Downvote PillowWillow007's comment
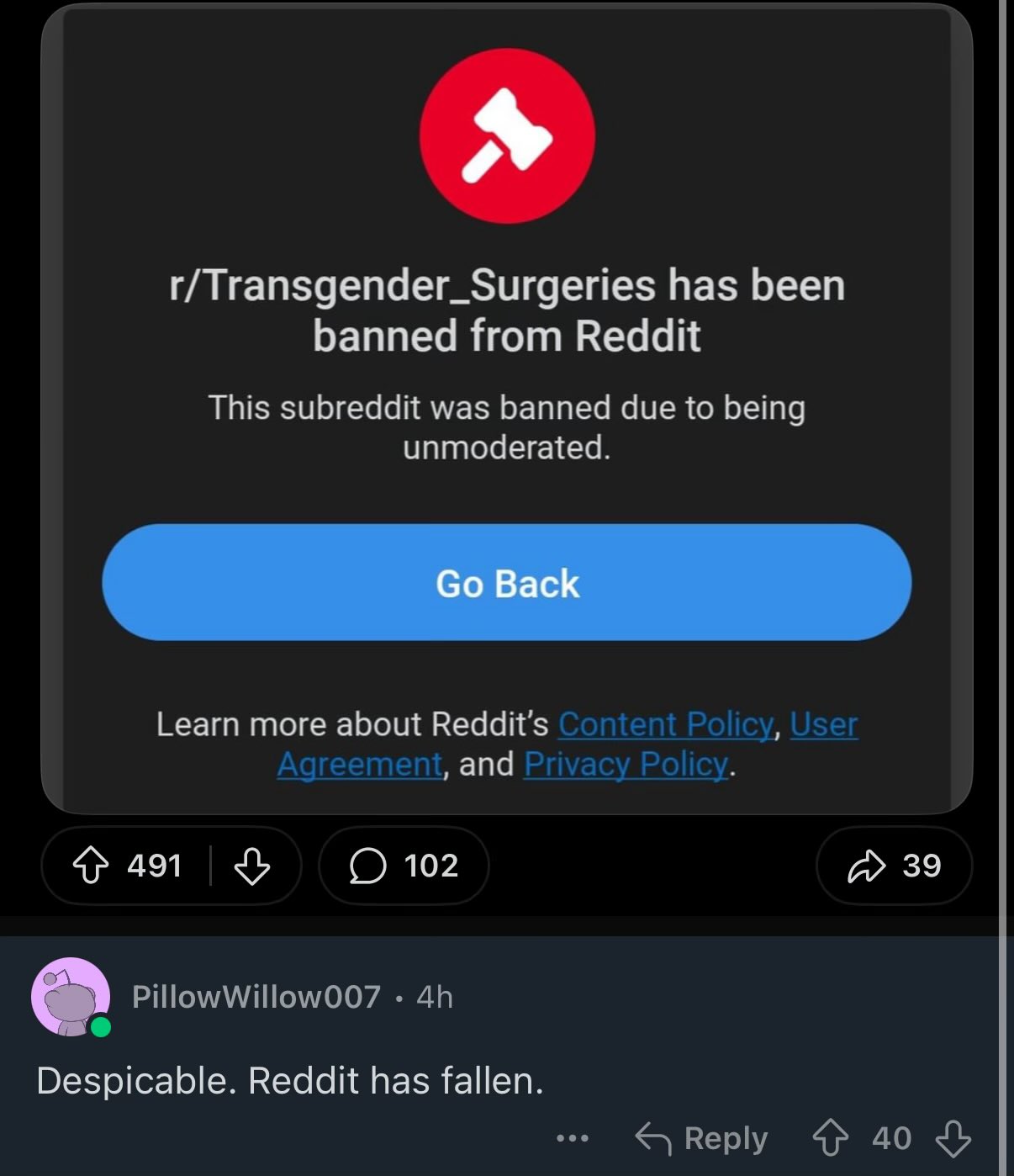The height and width of the screenshot is (1176, 1014). click(x=953, y=1138)
